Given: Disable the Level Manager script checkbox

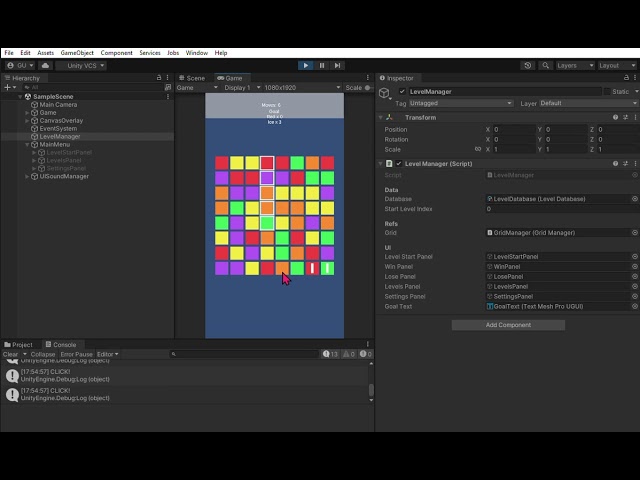Looking at the screenshot, I should point(399,164).
